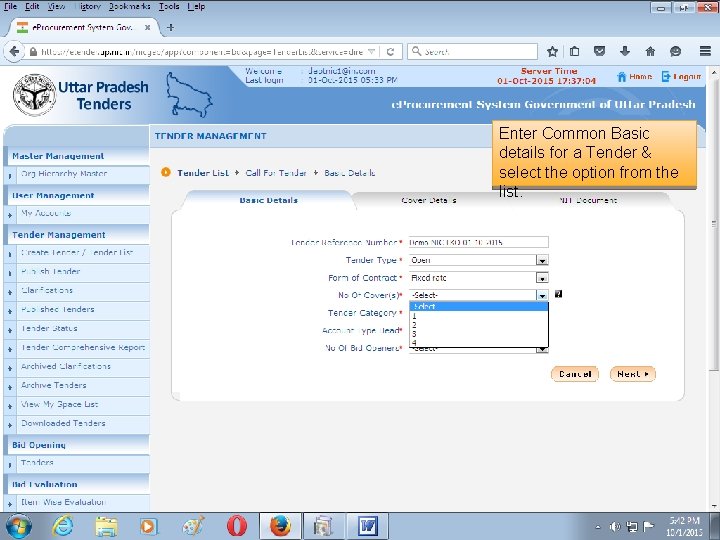The image size is (720, 540).
Task: Open Clarifications sidebar link
Action: (x=47, y=290)
